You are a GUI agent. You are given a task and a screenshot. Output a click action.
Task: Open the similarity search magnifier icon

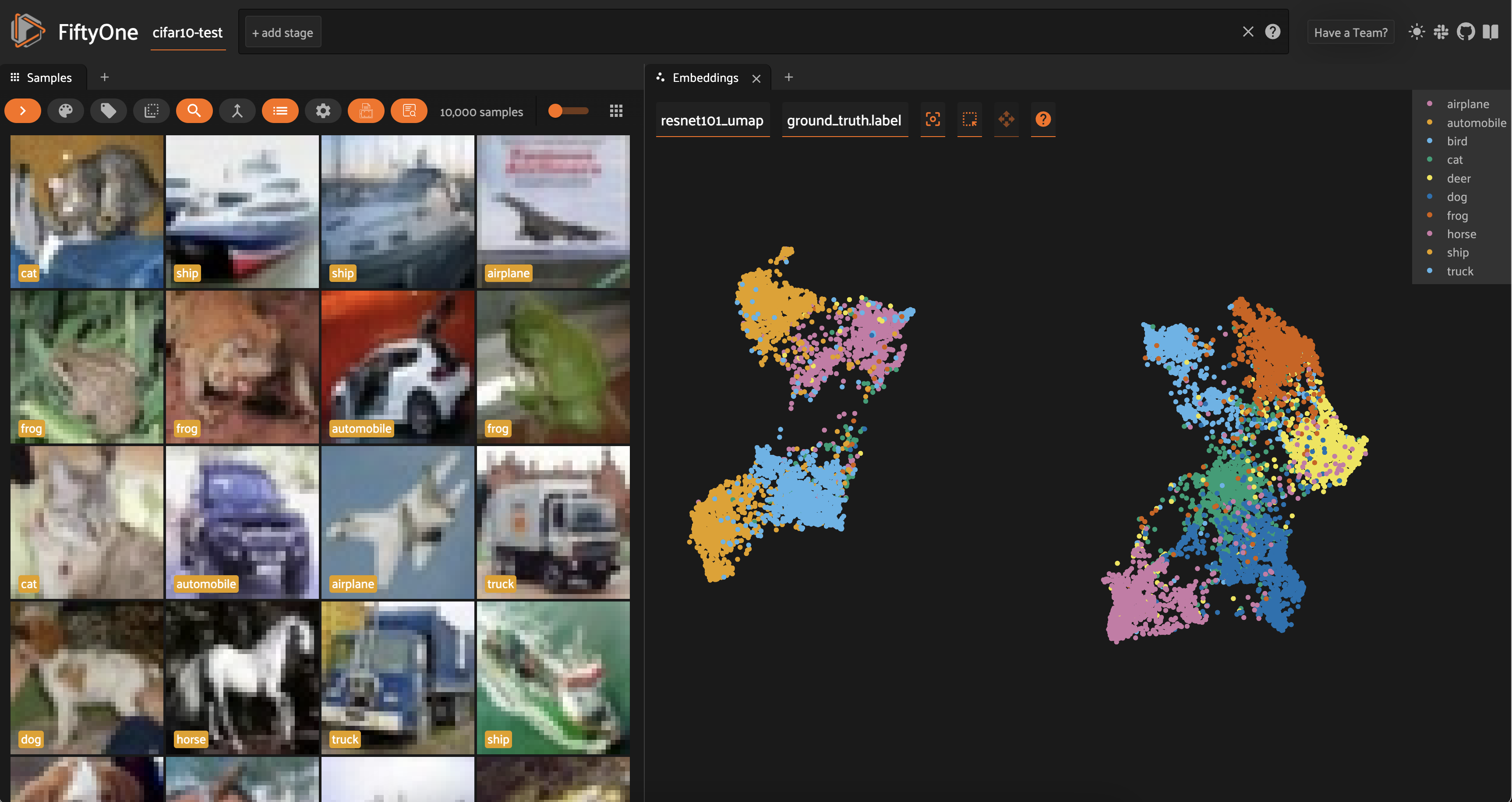coord(194,111)
